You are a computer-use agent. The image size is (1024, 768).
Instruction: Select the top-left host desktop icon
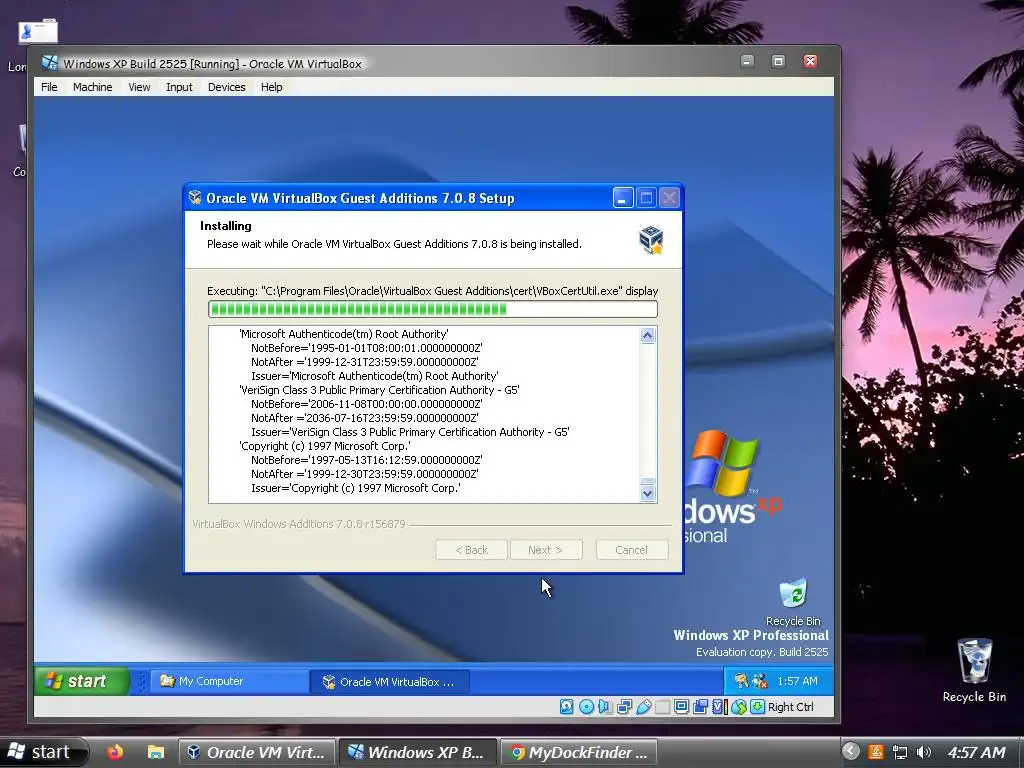pyautogui.click(x=38, y=32)
